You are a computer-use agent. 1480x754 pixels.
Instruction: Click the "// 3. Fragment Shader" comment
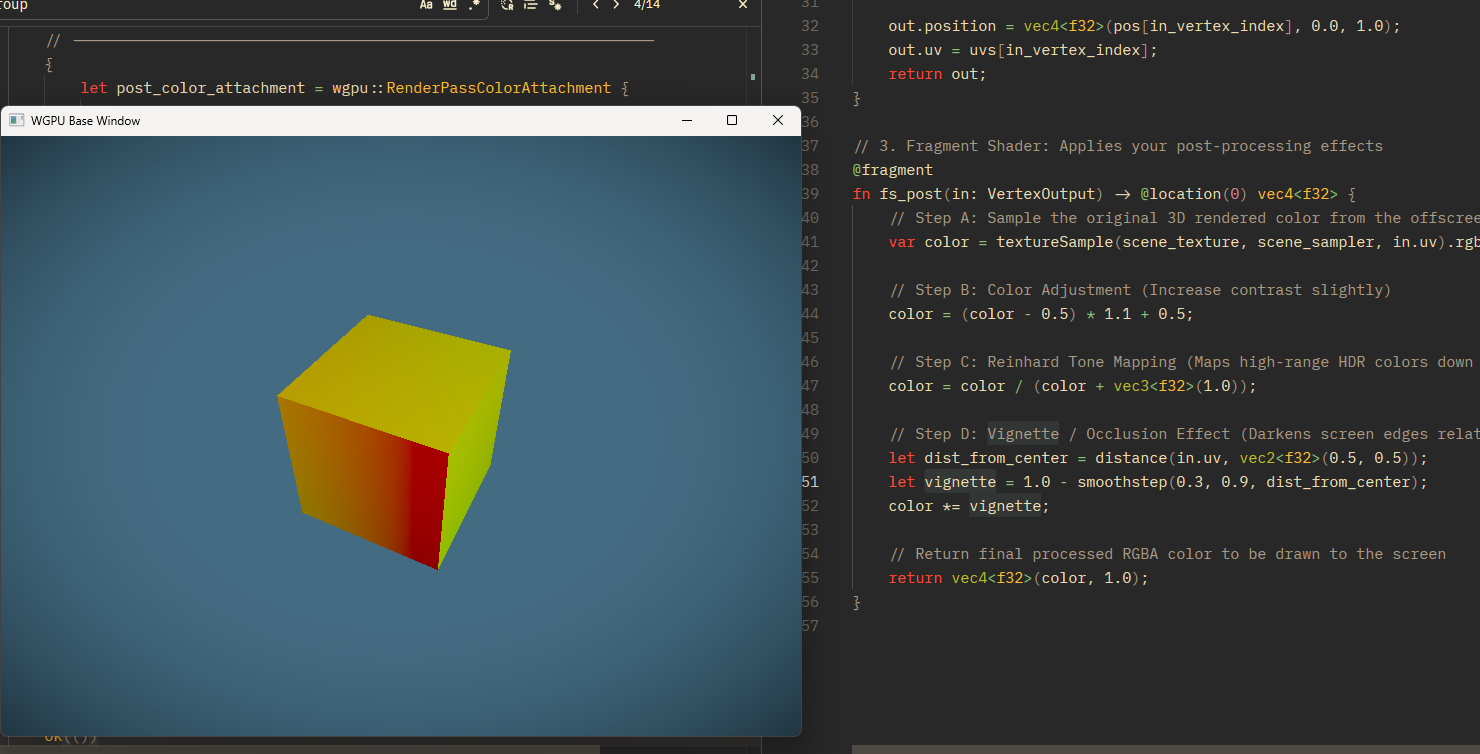(1118, 146)
